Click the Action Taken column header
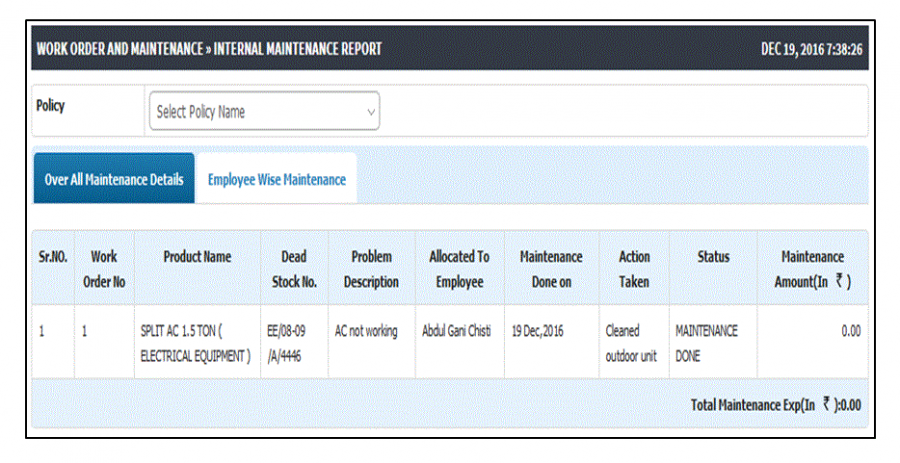The height and width of the screenshot is (463, 900). (x=634, y=269)
